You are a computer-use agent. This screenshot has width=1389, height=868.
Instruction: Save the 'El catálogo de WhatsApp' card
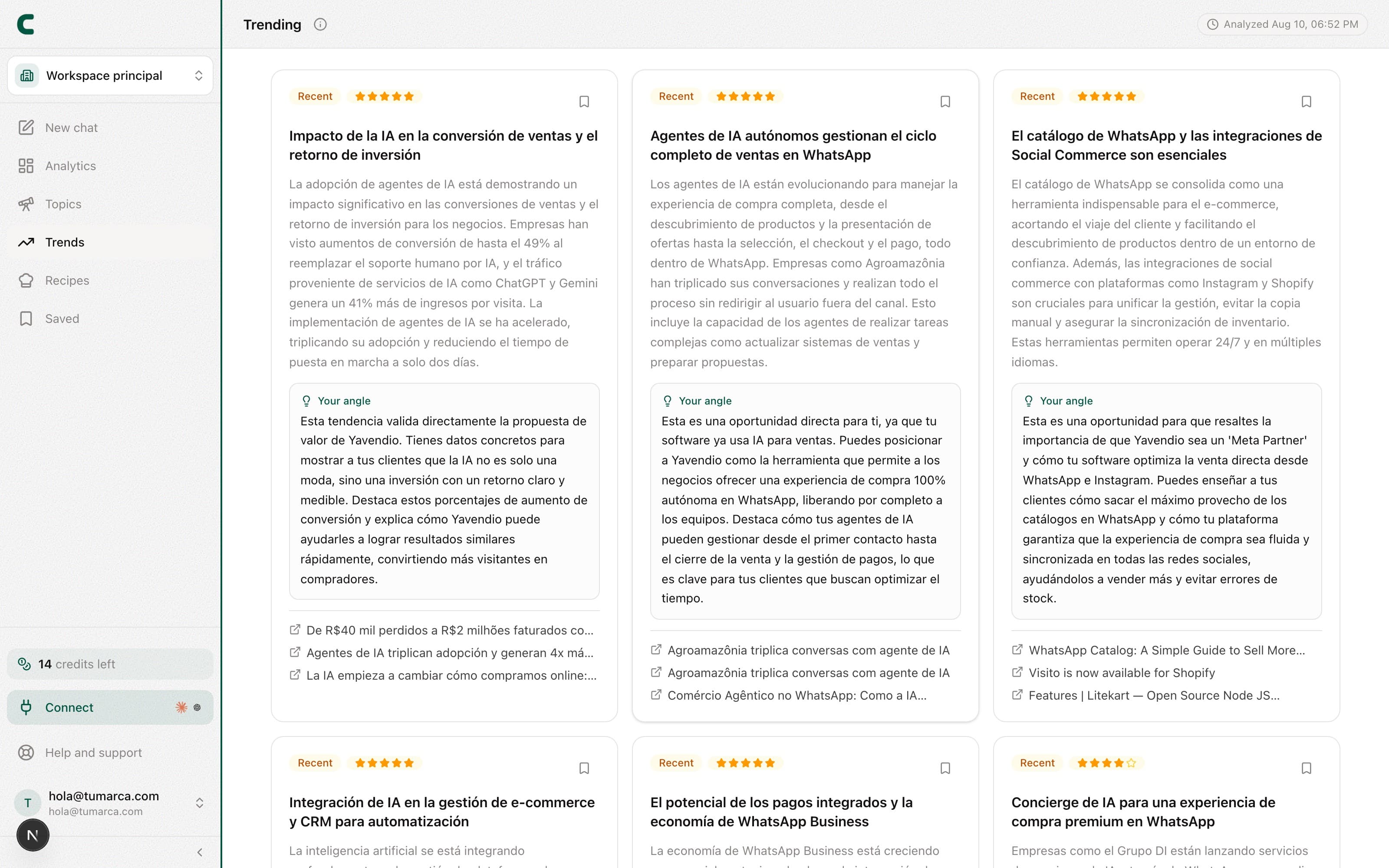click(1307, 102)
